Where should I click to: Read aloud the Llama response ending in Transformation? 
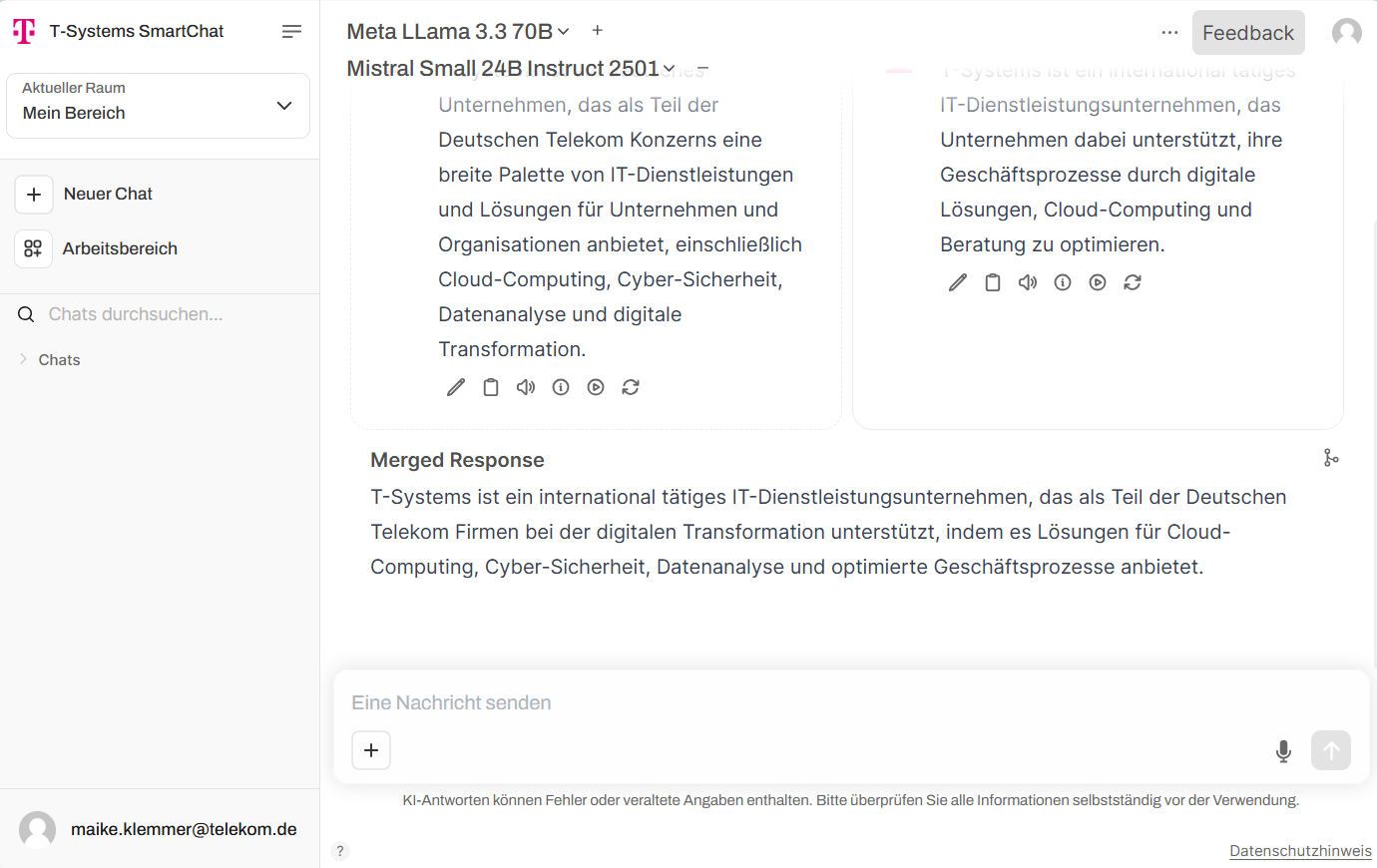(526, 387)
